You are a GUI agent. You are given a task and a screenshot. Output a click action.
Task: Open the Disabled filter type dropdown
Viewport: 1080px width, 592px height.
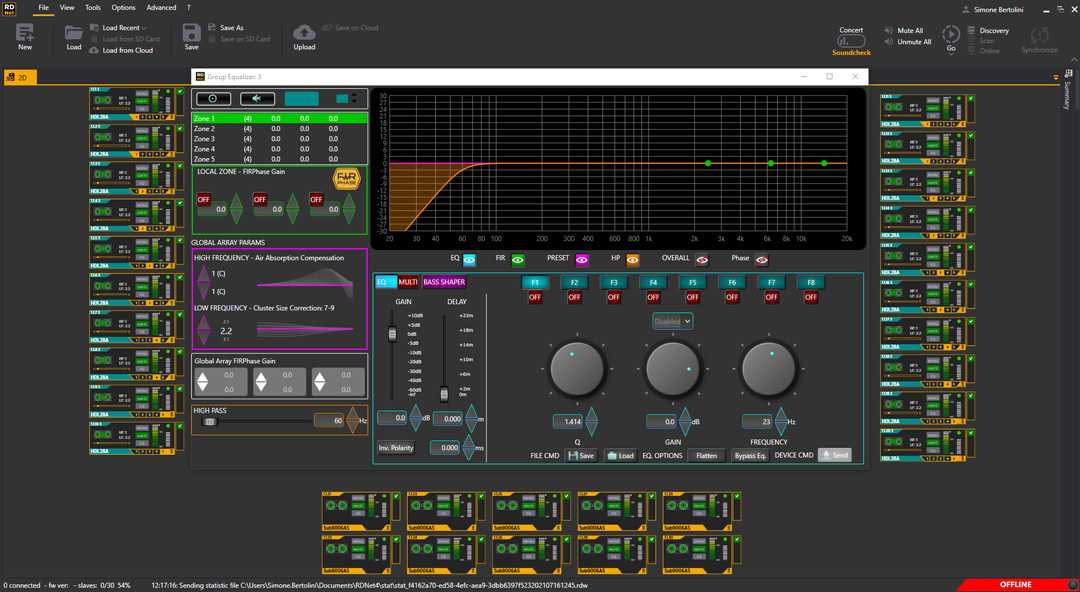coord(672,321)
